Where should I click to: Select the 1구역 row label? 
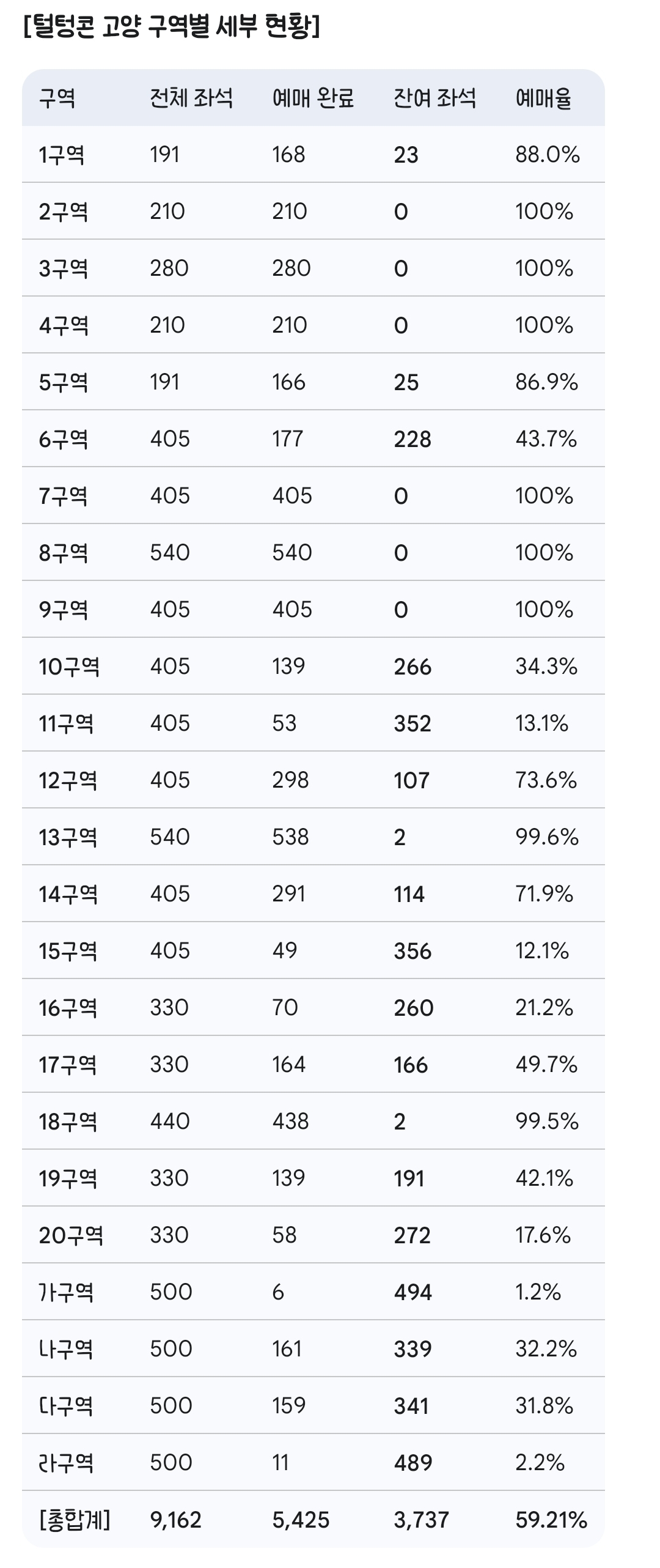(62, 155)
